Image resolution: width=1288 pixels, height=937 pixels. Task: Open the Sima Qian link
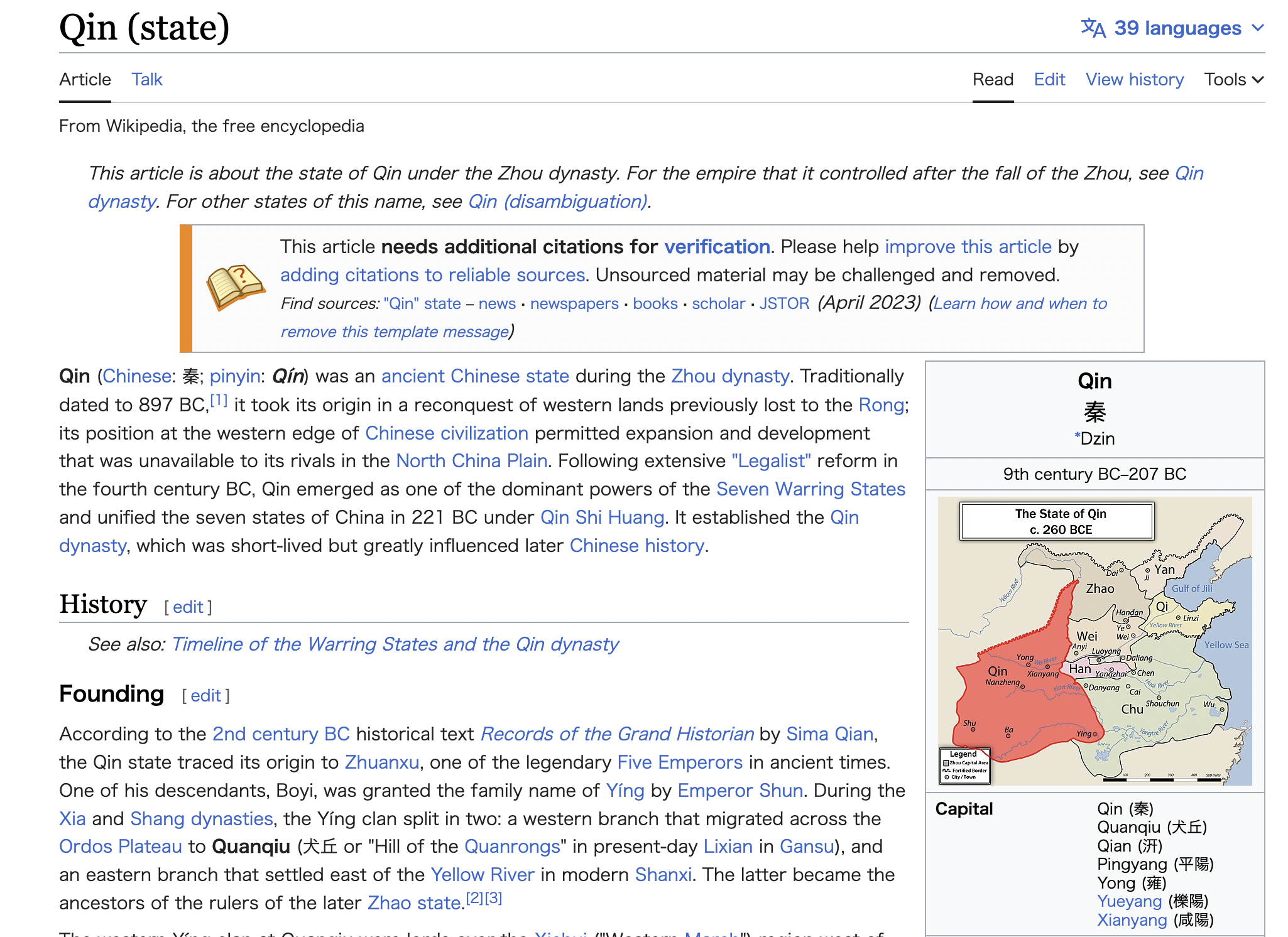(830, 734)
